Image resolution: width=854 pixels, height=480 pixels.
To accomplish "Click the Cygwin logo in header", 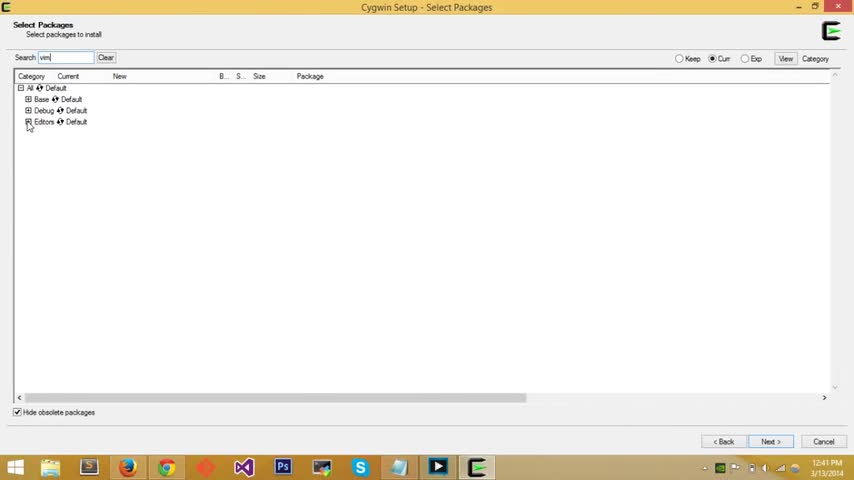I will (x=831, y=31).
